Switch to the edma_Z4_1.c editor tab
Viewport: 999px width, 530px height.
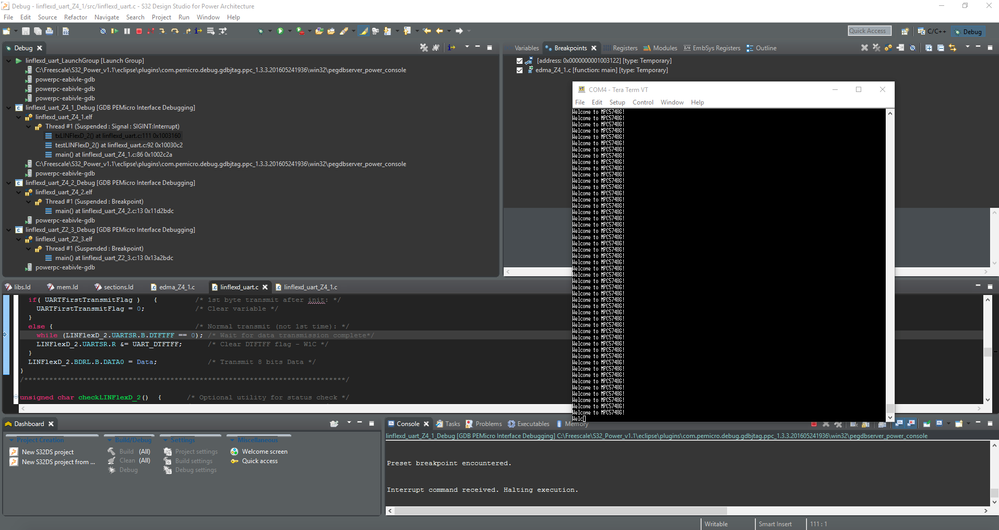(173, 287)
